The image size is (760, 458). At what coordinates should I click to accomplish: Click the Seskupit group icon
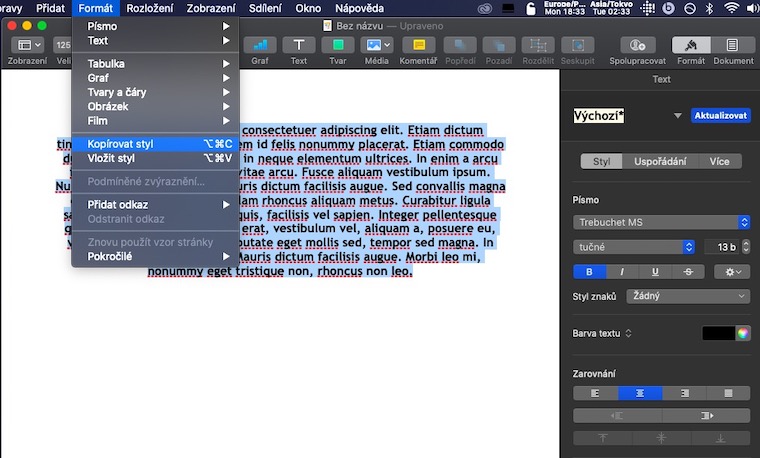click(577, 45)
